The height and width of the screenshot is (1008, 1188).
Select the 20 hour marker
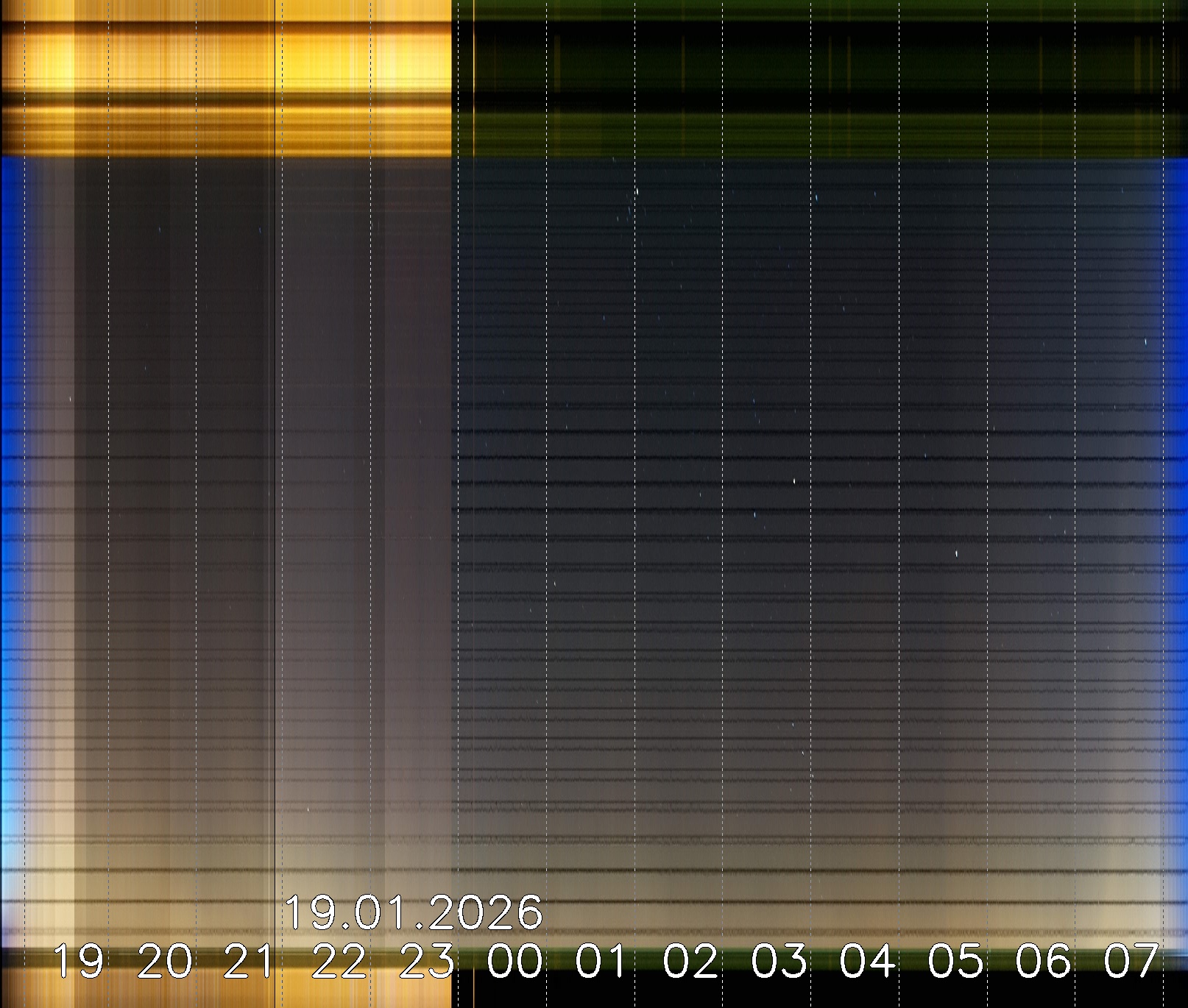(x=165, y=961)
